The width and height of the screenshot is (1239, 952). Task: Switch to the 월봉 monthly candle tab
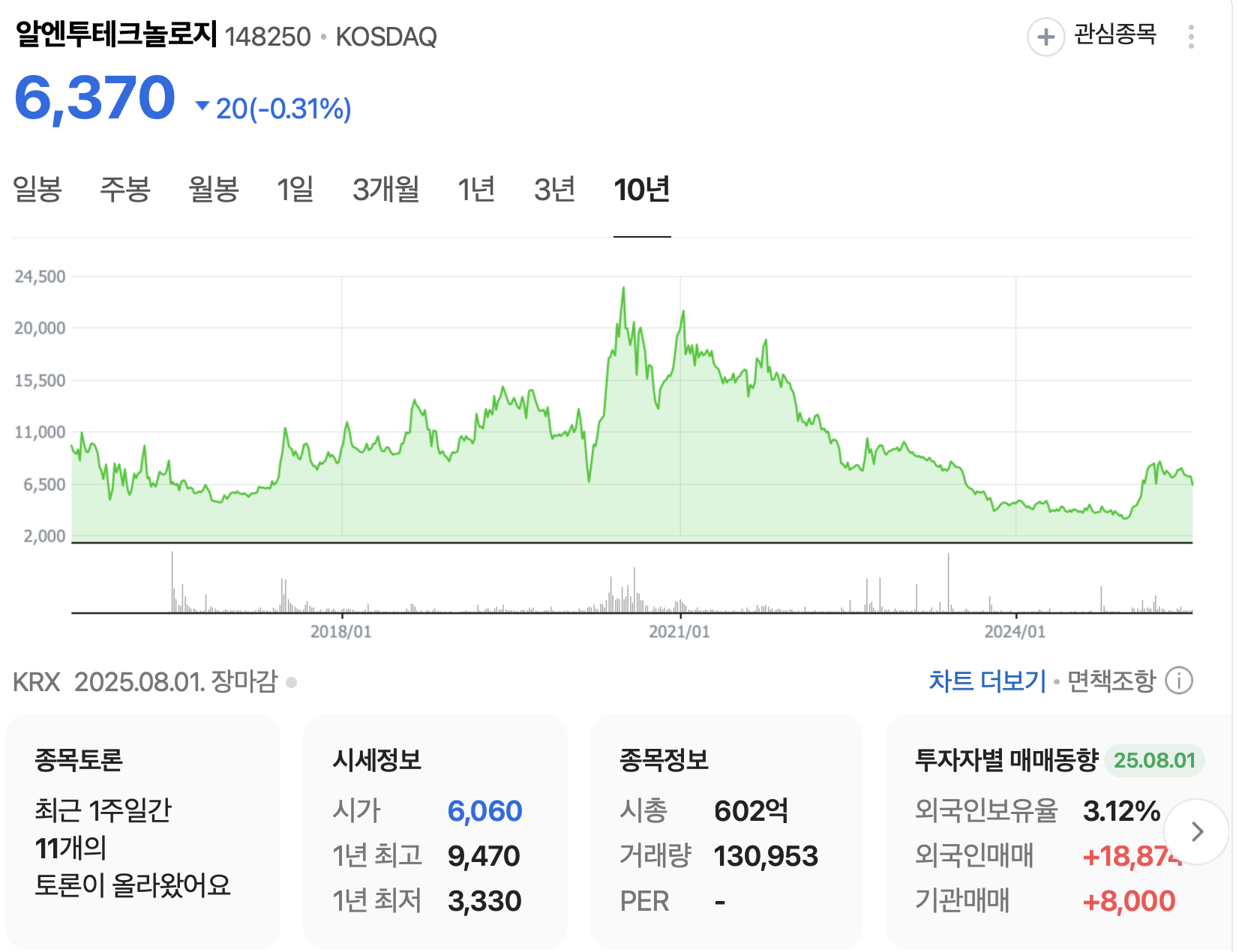214,189
